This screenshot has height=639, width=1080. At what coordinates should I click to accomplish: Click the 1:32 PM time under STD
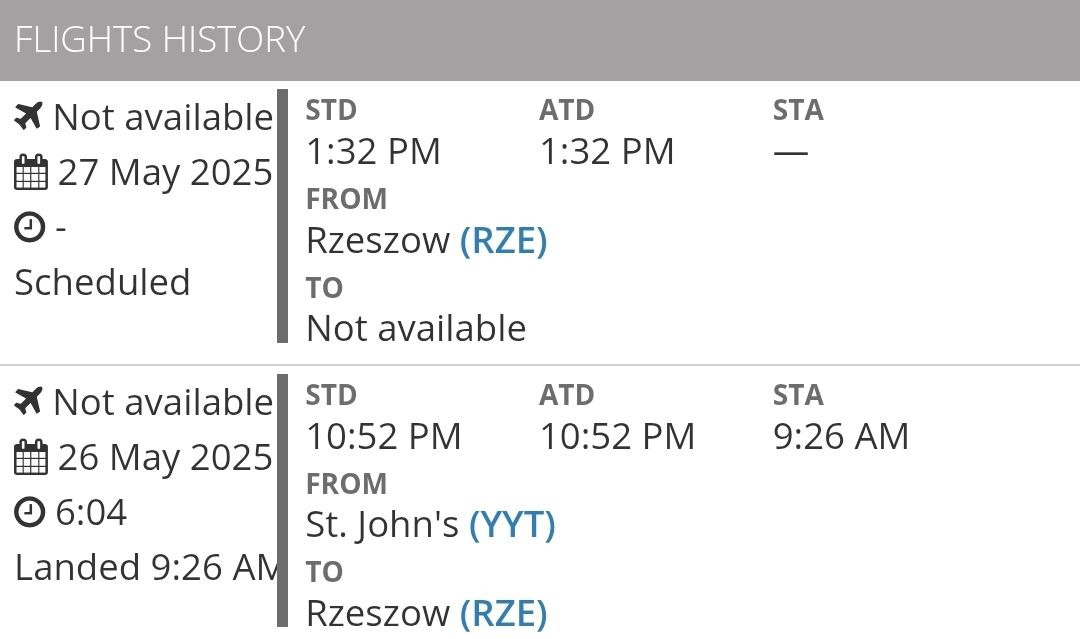tap(373, 152)
